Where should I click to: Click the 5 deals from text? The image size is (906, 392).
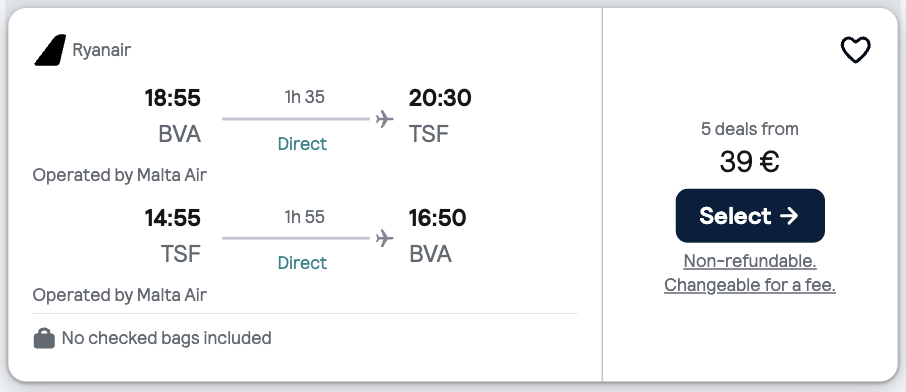(x=750, y=129)
